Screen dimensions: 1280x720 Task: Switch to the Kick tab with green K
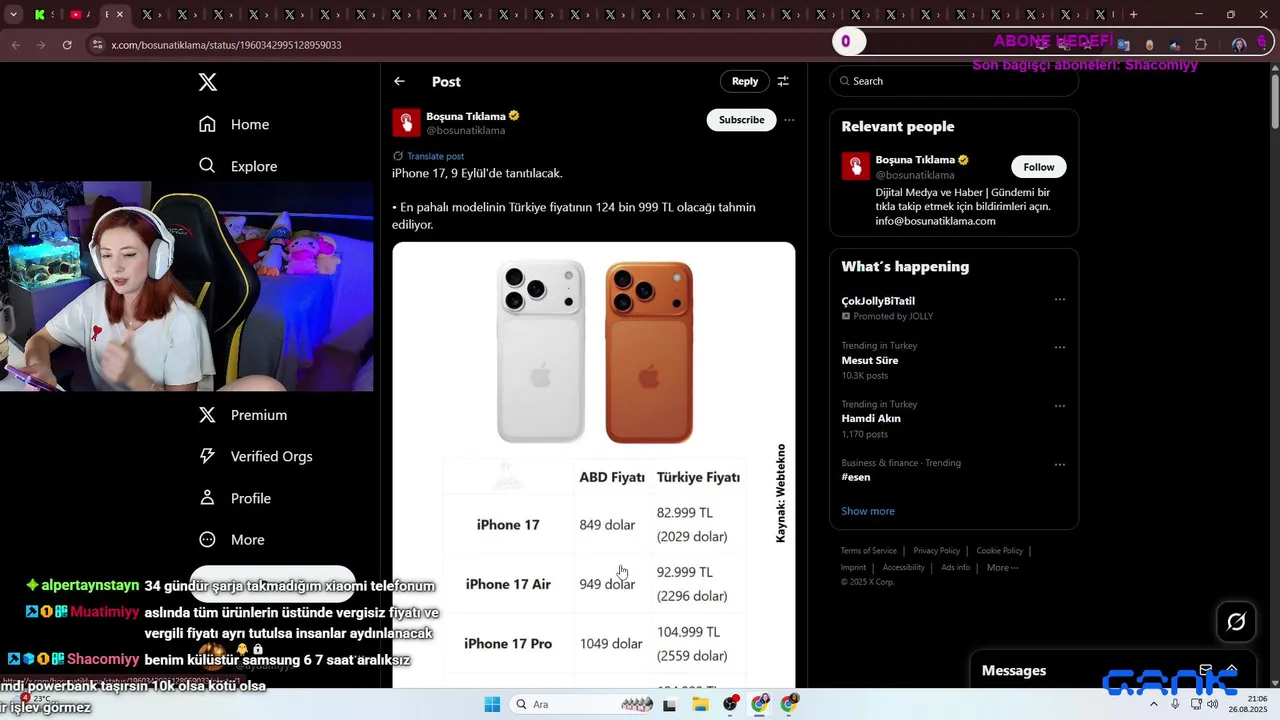click(x=40, y=15)
